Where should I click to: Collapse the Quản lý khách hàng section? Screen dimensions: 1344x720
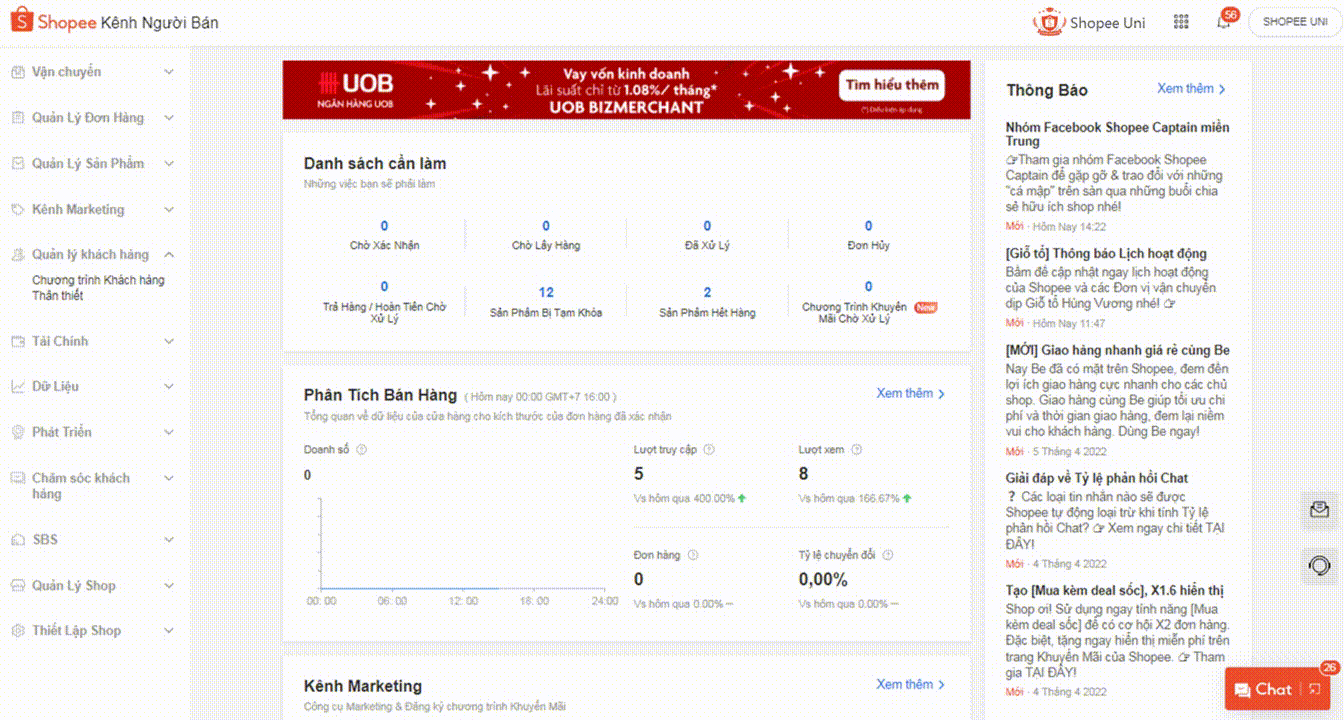point(168,255)
